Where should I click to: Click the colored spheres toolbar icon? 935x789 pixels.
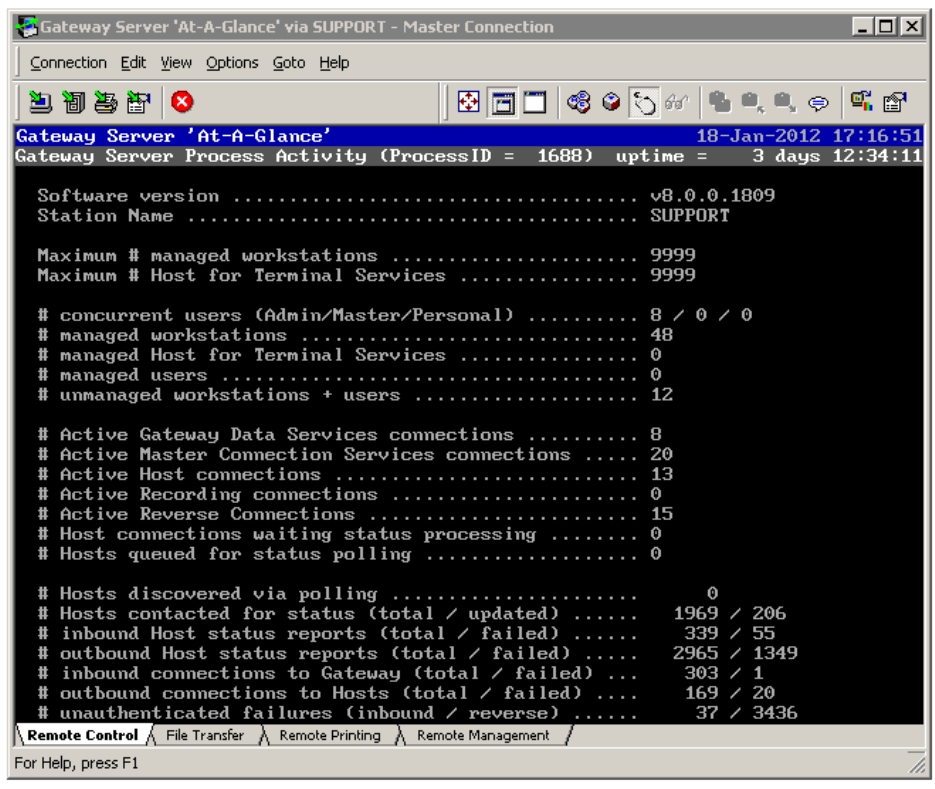tap(578, 102)
